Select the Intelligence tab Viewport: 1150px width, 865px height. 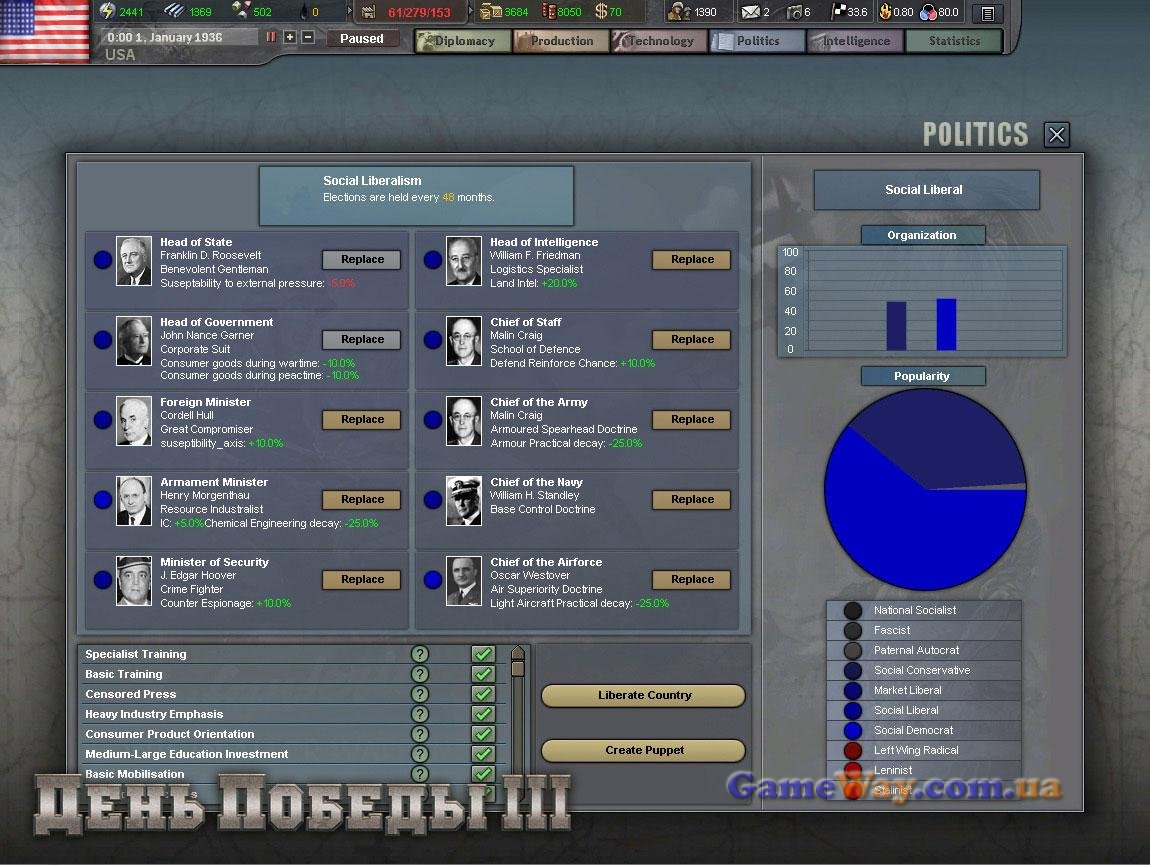pos(855,41)
